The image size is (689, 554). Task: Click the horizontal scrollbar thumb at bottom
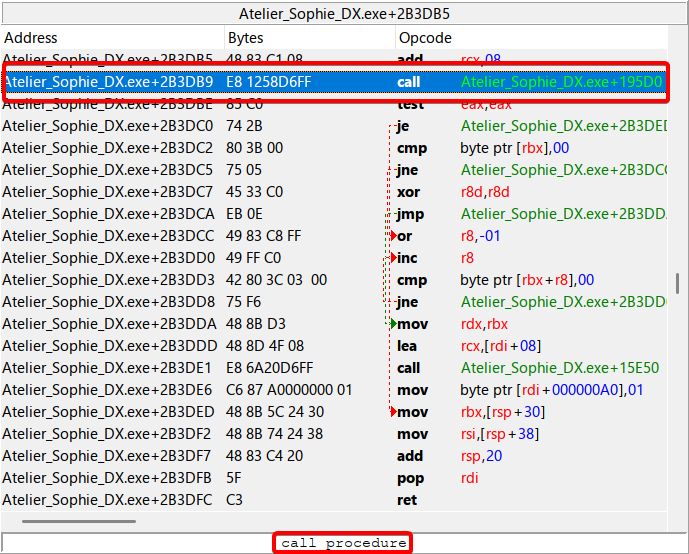coord(78,521)
